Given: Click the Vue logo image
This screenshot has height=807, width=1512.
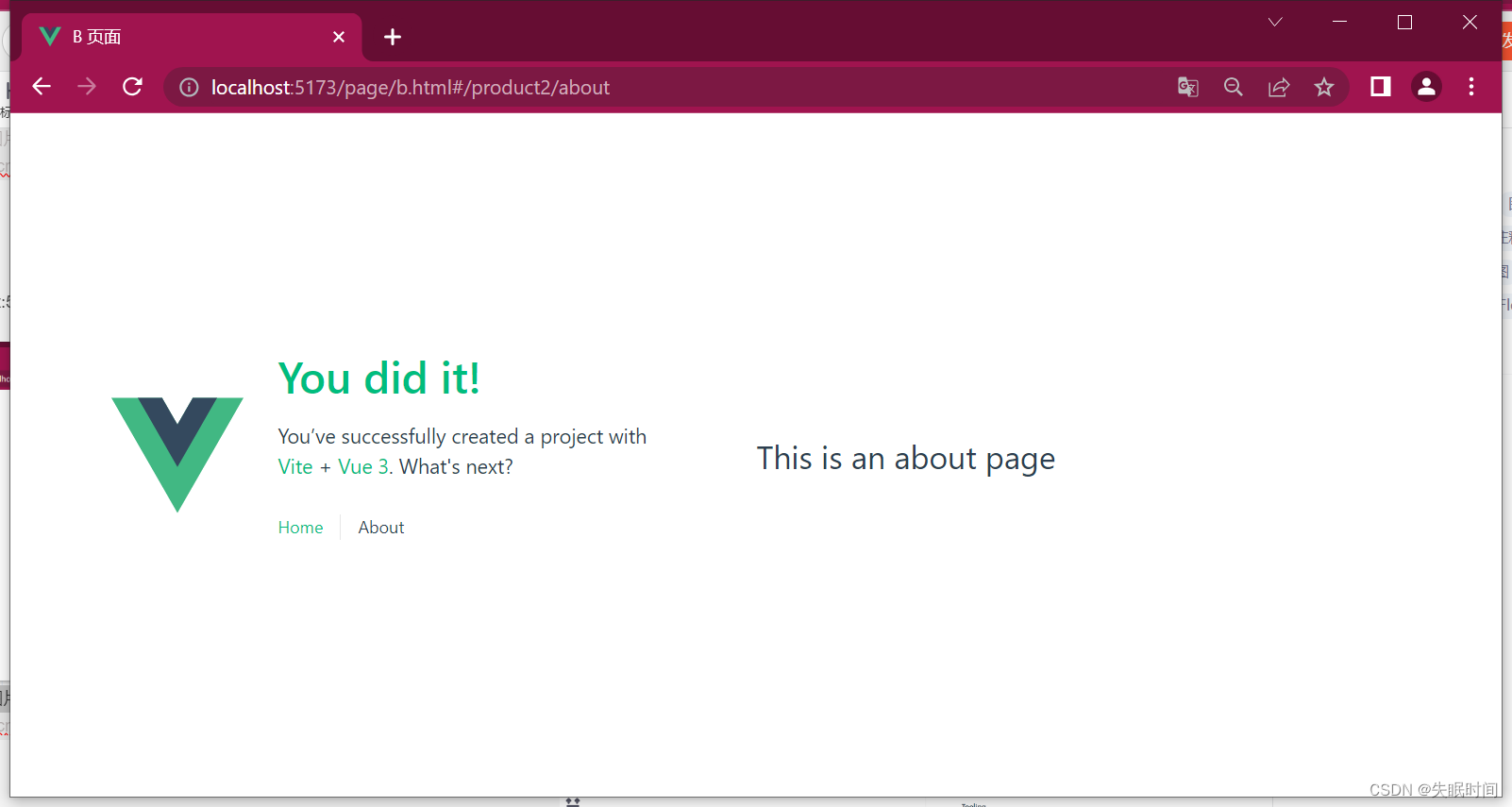Looking at the screenshot, I should coord(177,455).
